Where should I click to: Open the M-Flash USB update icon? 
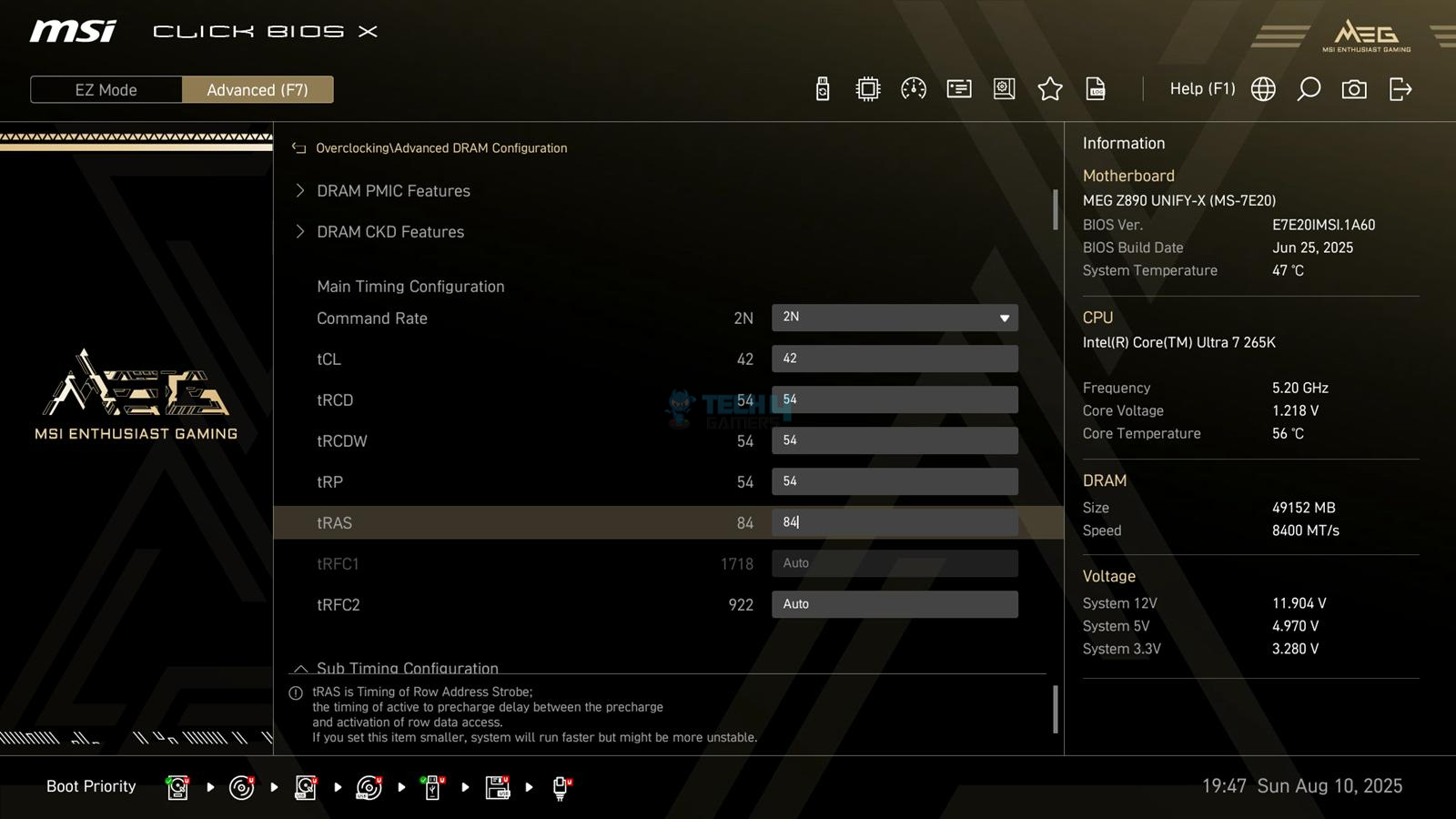[x=823, y=89]
